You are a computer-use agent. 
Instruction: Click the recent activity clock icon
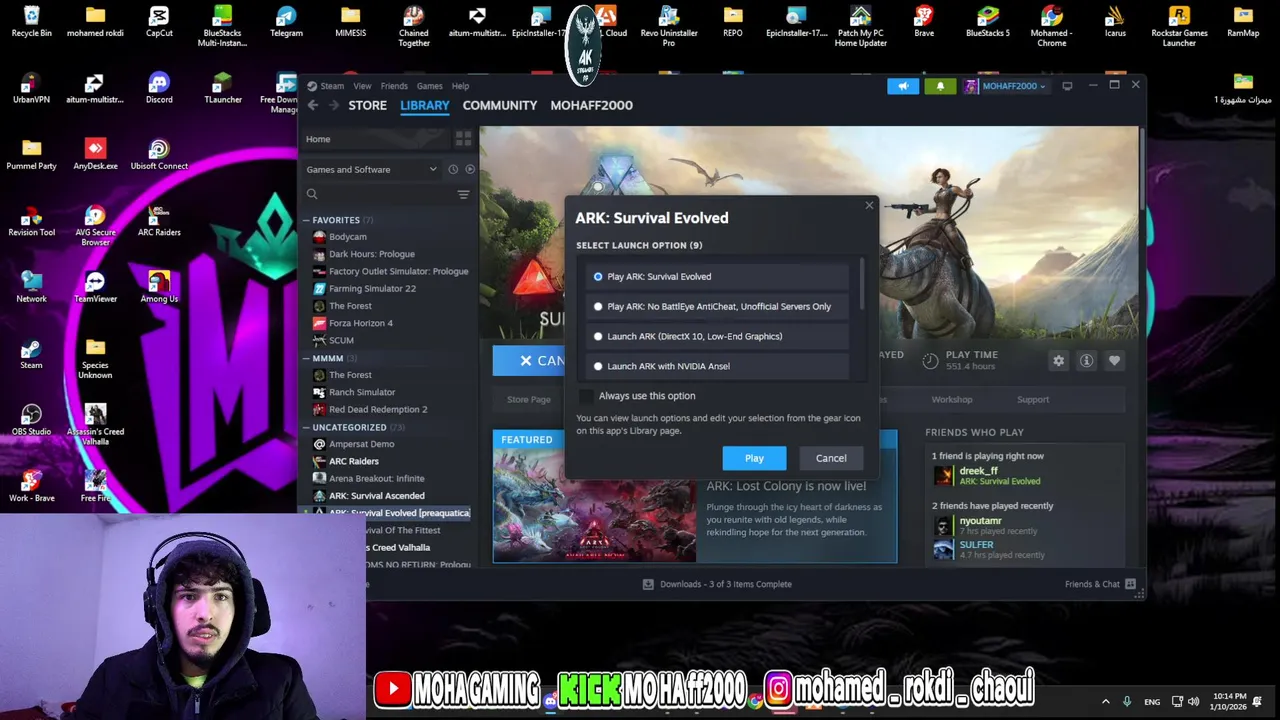coord(453,169)
